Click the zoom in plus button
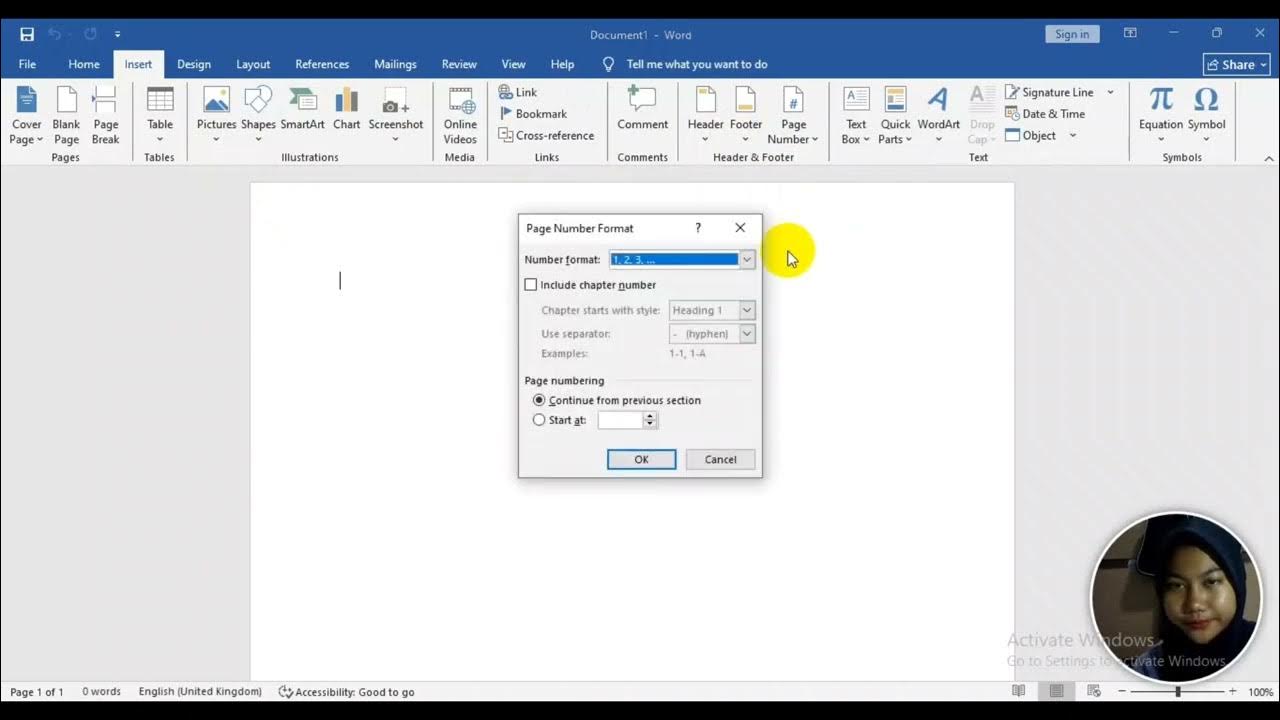Viewport: 1280px width, 720px height. [1232, 691]
